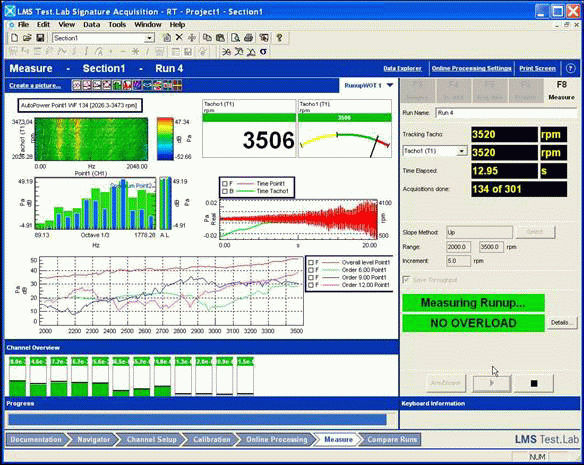Click the Range 2000.0 rpm field
The height and width of the screenshot is (465, 584).
point(458,247)
